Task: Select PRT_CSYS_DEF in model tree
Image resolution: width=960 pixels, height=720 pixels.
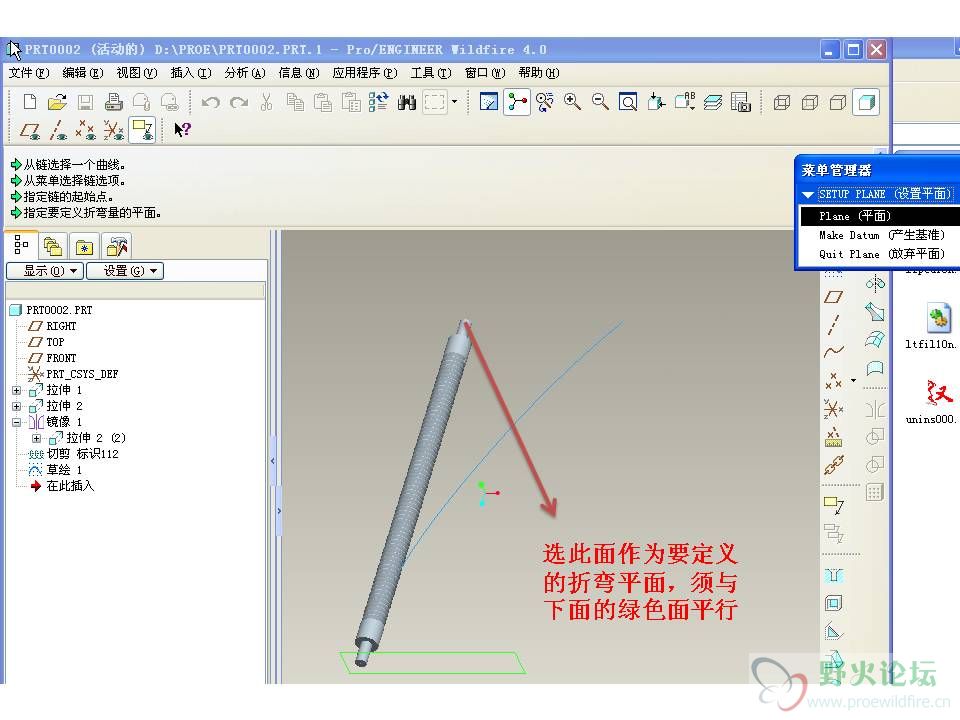Action: tap(73, 374)
